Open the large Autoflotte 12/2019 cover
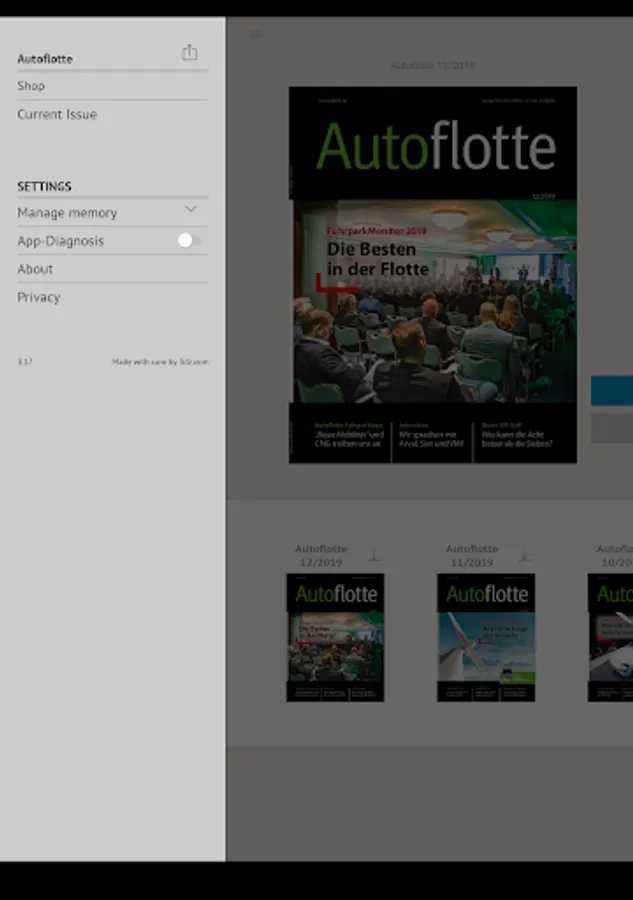The height and width of the screenshot is (900, 633). pos(433,275)
